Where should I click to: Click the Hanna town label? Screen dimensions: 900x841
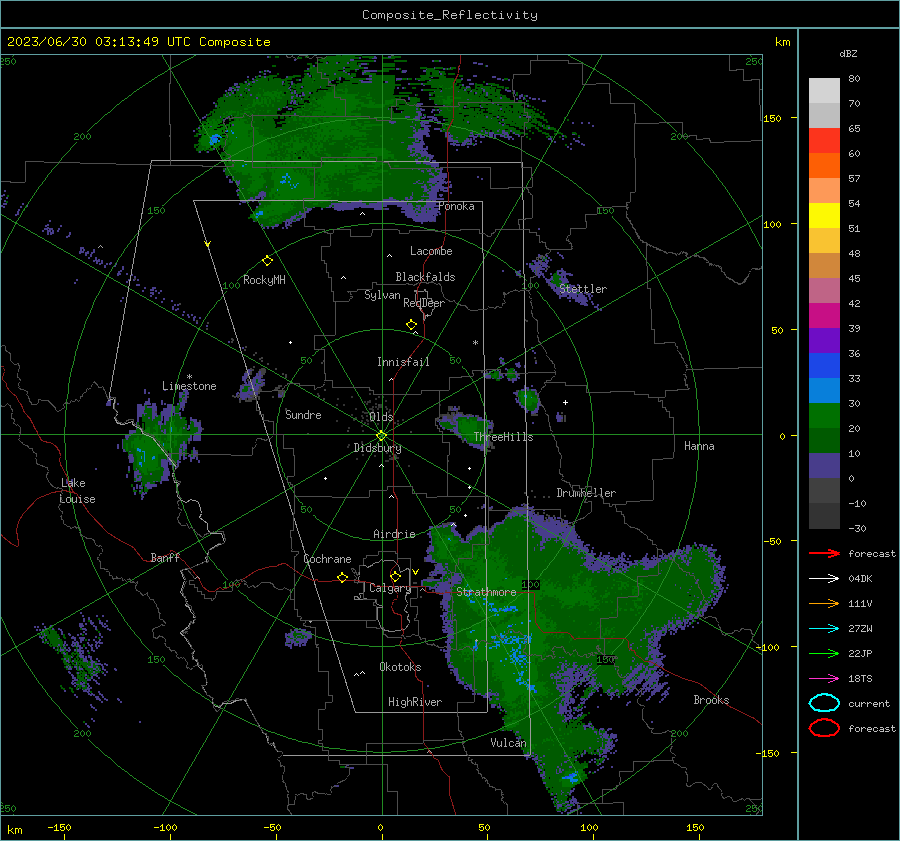click(699, 446)
